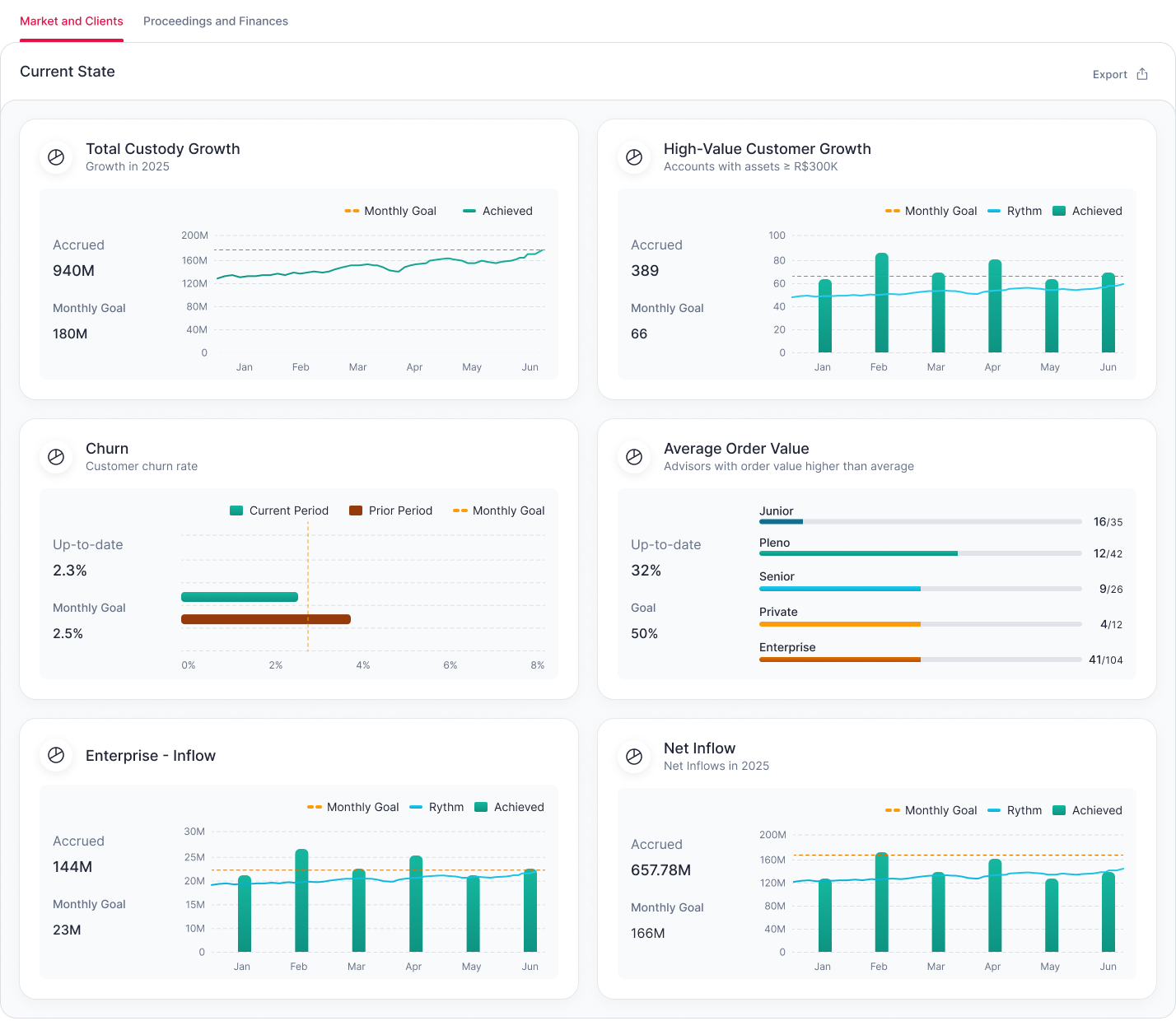This screenshot has width=1176, height=1021.
Task: Toggle Rythm legend in Enterprise - Inflow chart
Action: [436, 807]
